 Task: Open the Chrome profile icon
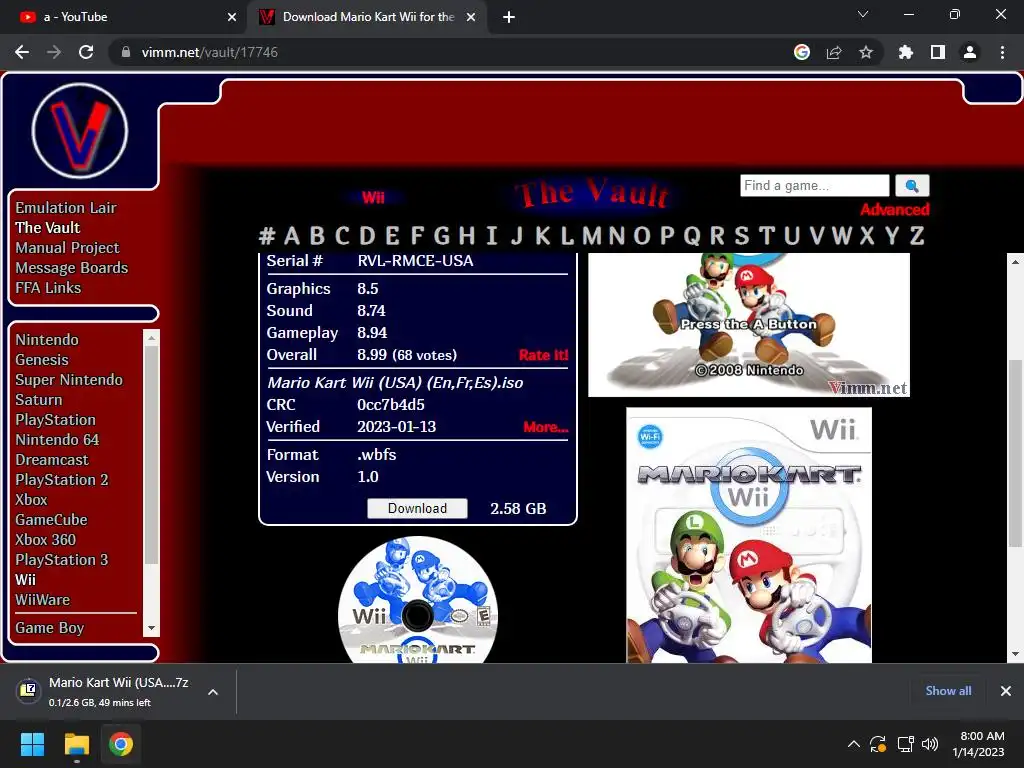[970, 52]
